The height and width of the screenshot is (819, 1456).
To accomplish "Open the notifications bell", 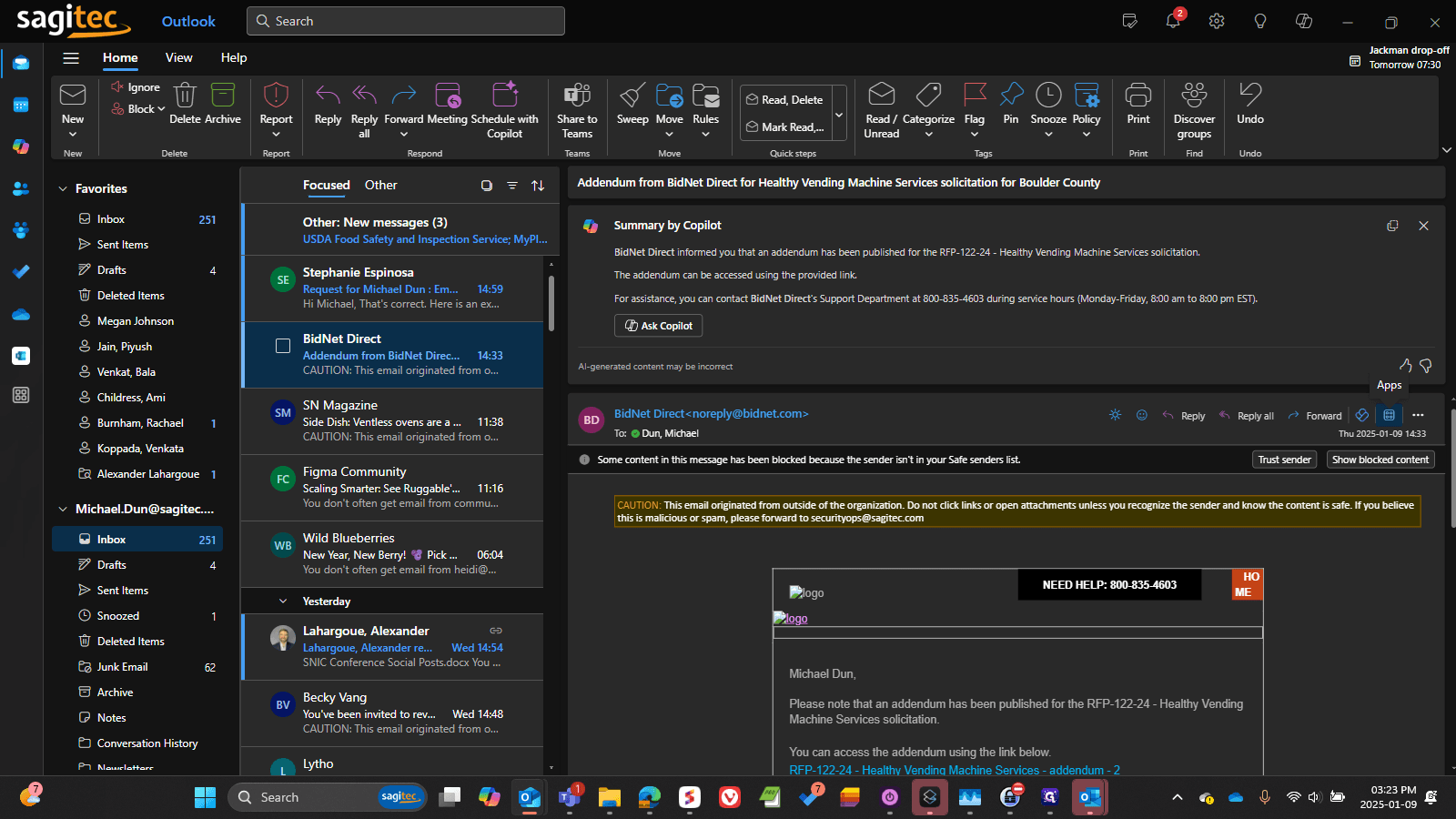I will click(1173, 21).
